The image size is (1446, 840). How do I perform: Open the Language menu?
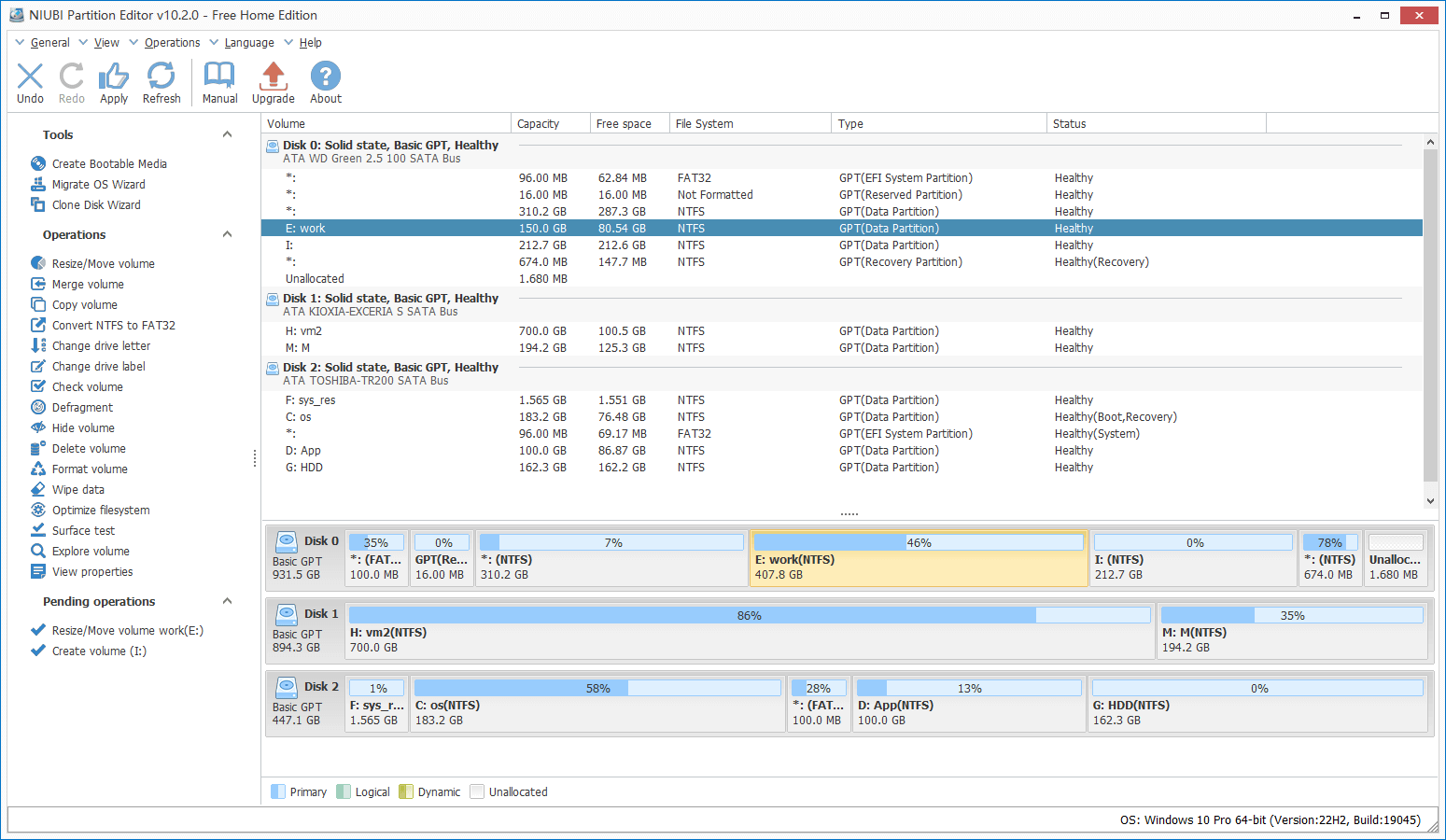(248, 43)
